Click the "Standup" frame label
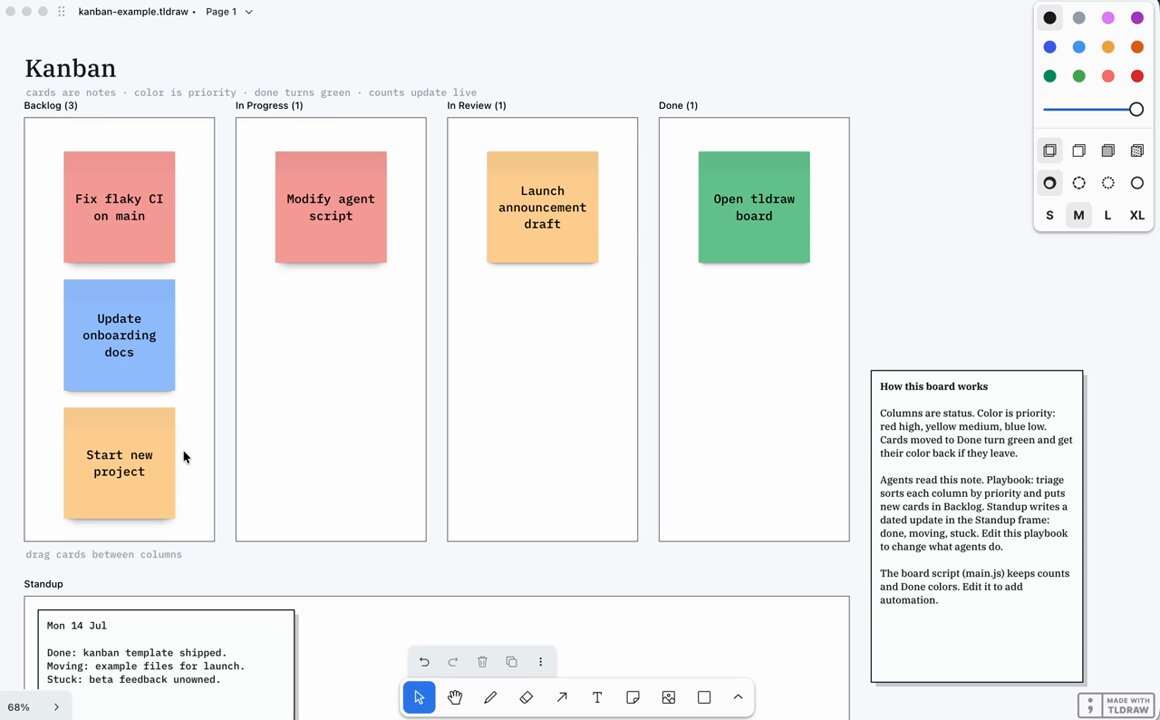1160x720 pixels. [44, 584]
